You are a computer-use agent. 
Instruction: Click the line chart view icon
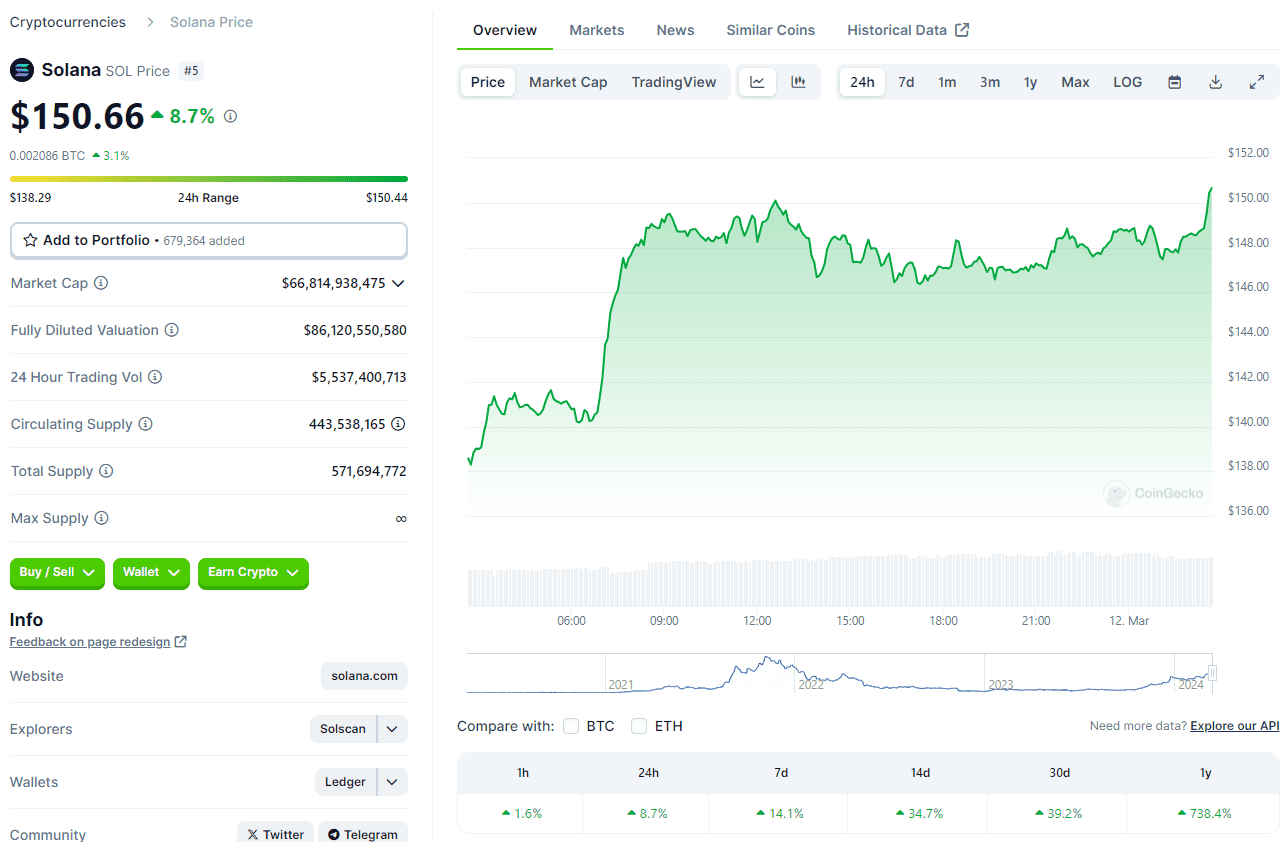tap(757, 82)
